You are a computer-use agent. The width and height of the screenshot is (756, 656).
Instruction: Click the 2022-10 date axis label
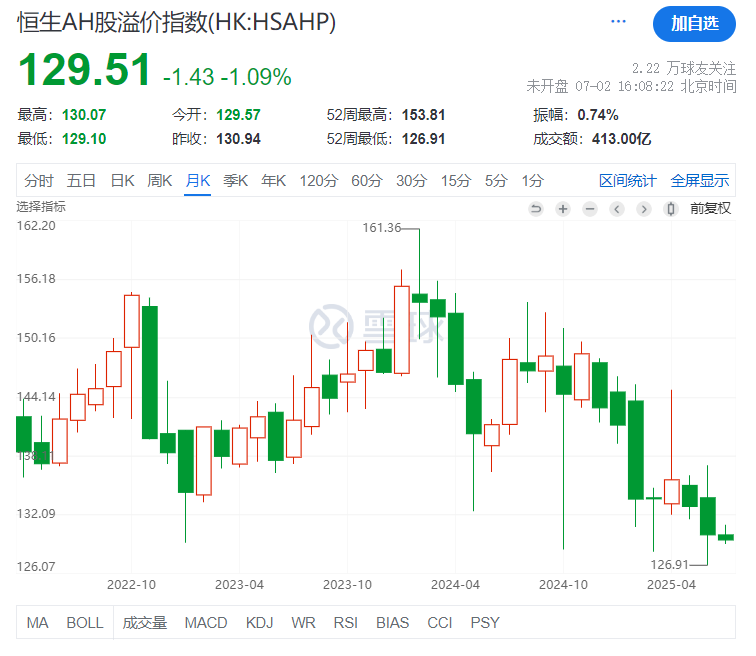coord(131,585)
